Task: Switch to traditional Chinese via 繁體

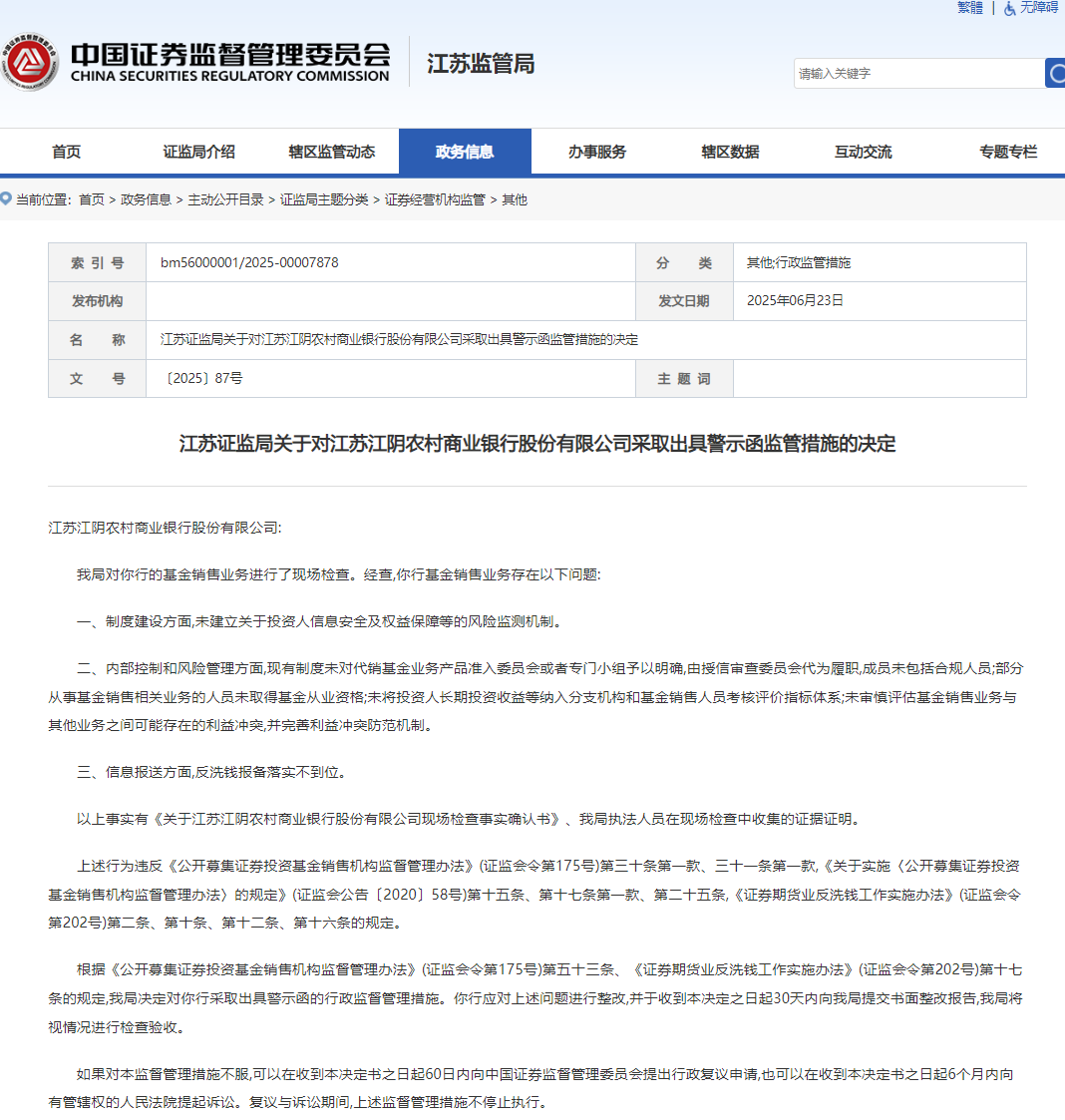Action: [x=970, y=8]
